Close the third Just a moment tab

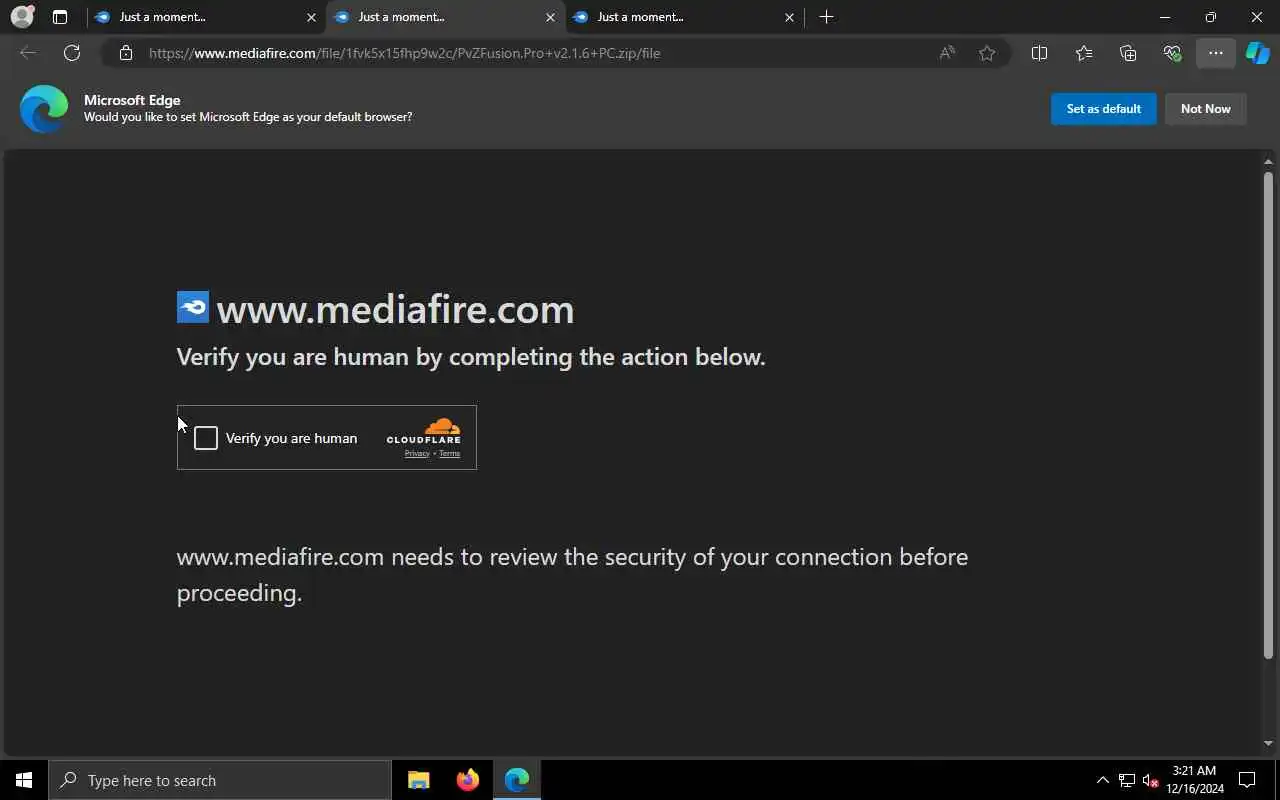click(x=789, y=17)
